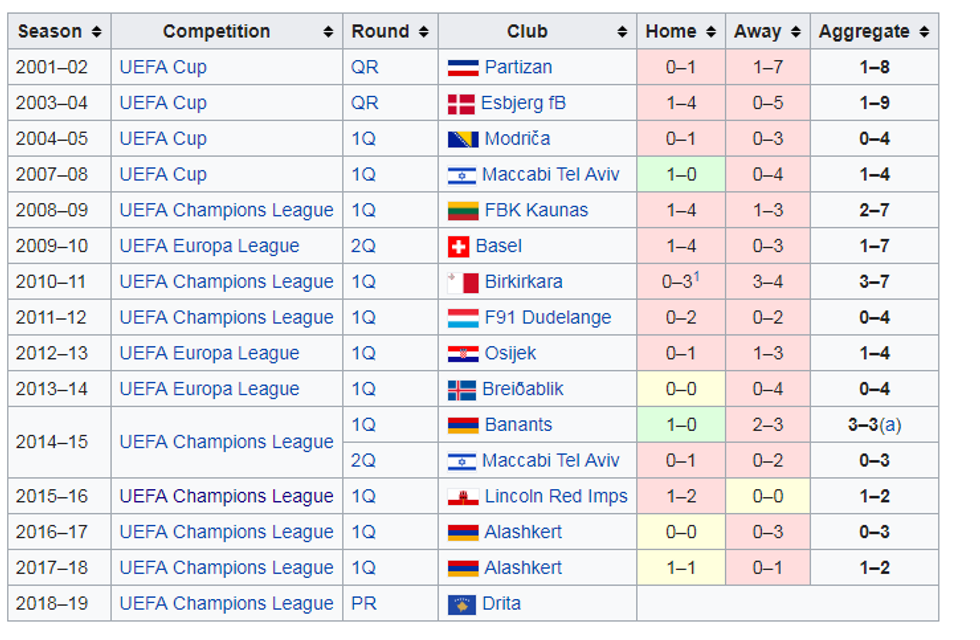980x640 pixels.
Task: Click the Kosovo flag next to Drita
Action: [463, 604]
